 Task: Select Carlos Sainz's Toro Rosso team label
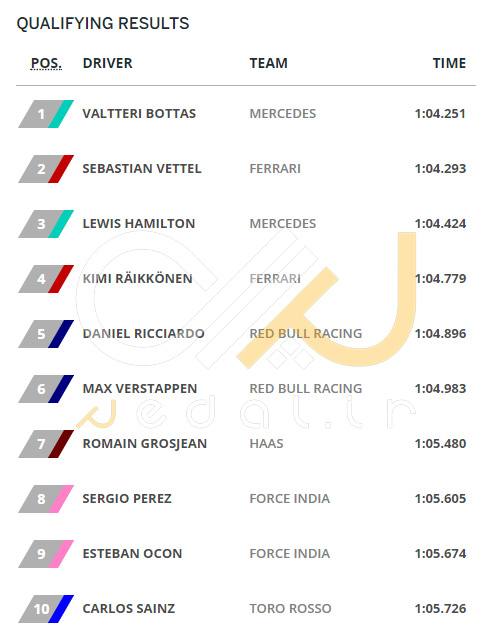point(291,609)
